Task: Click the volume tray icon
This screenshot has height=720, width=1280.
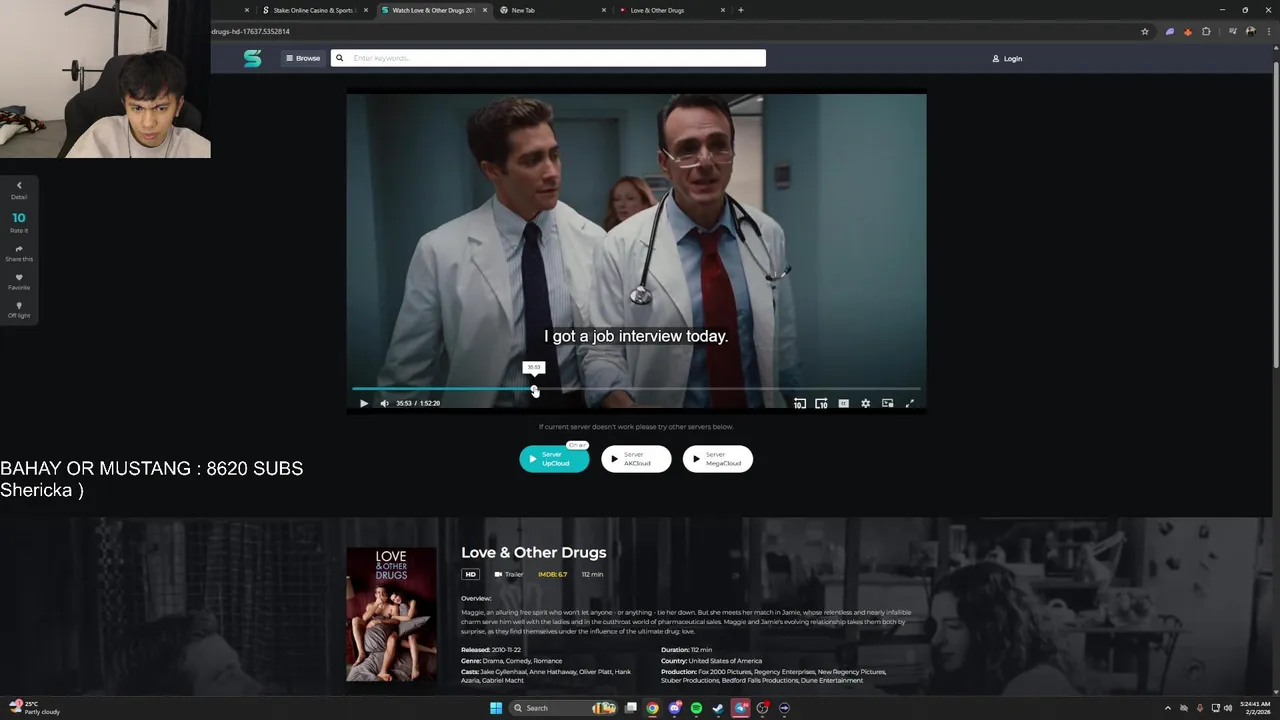Action: coord(1228,708)
